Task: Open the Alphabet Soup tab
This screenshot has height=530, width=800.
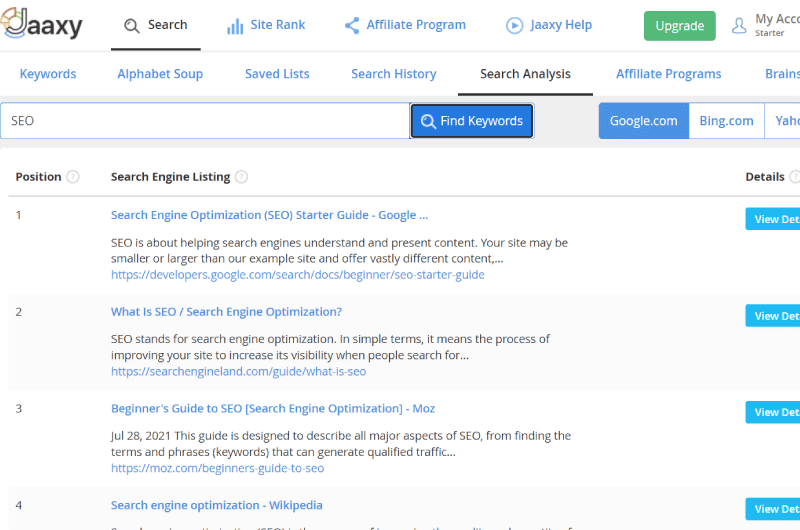Action: coord(160,74)
